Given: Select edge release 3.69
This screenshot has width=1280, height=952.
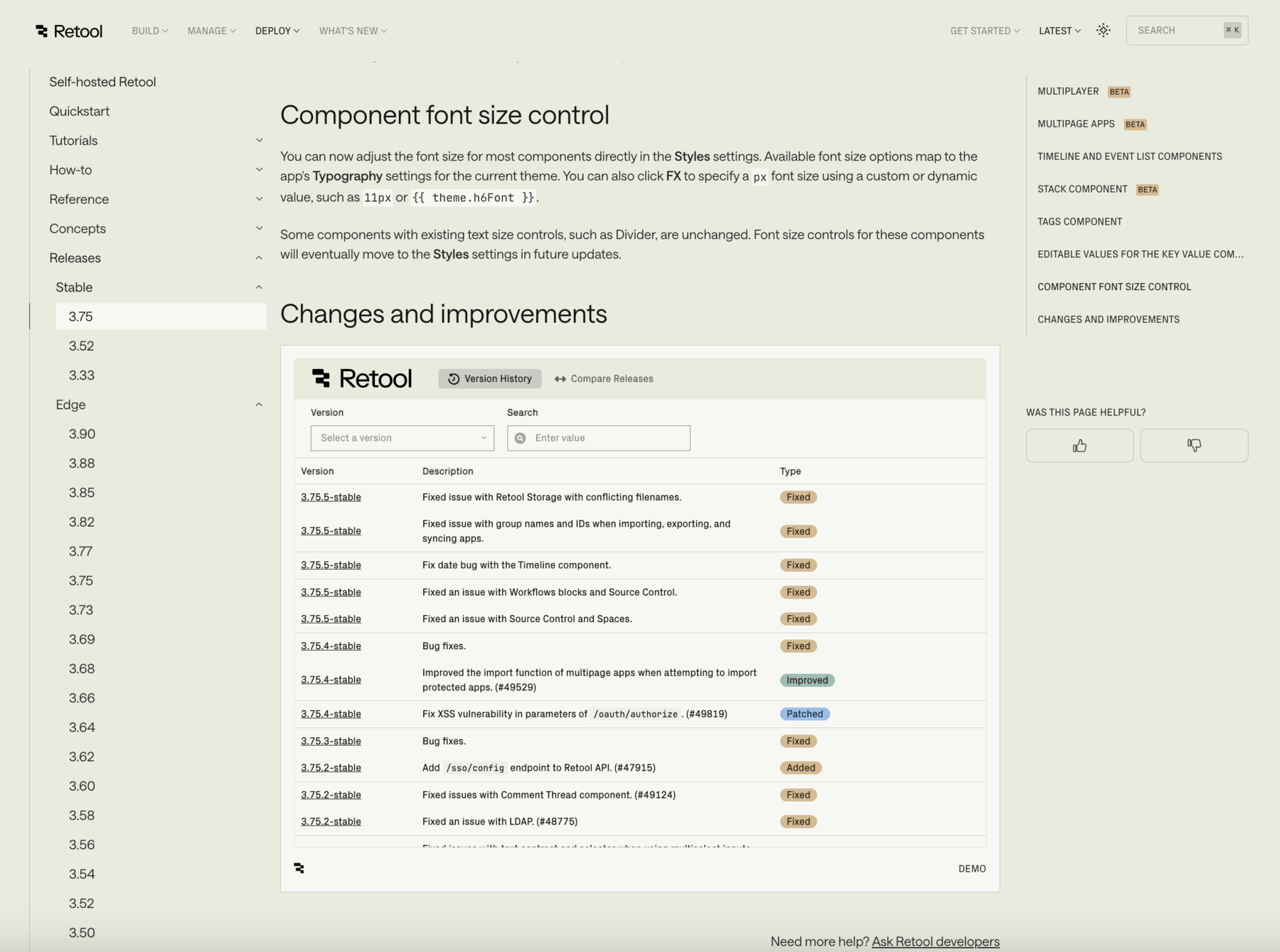Looking at the screenshot, I should click(82, 639).
